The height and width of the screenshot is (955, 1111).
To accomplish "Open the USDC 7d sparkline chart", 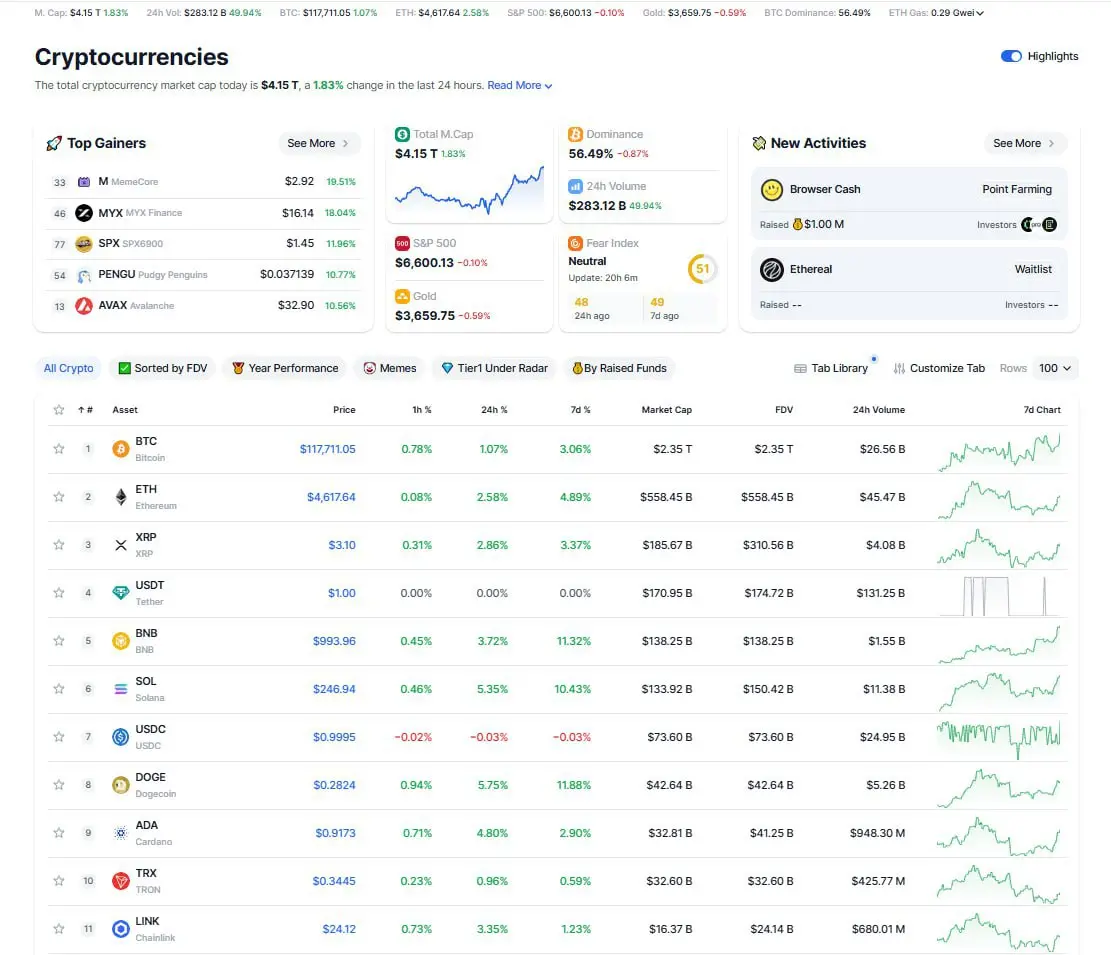I will tap(999, 739).
